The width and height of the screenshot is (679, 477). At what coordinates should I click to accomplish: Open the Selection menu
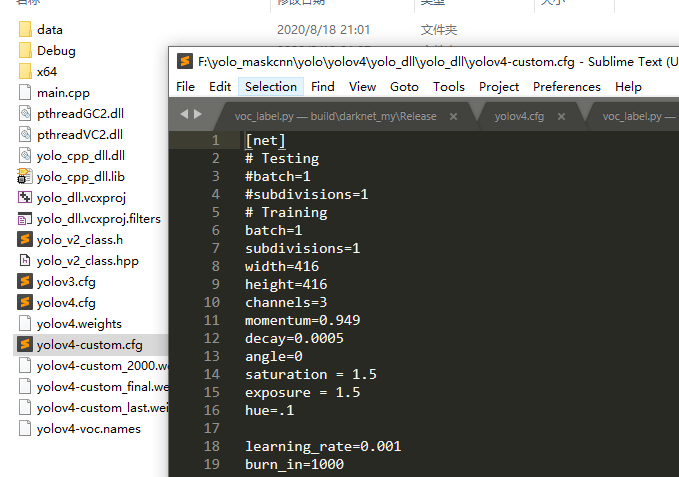(x=271, y=87)
